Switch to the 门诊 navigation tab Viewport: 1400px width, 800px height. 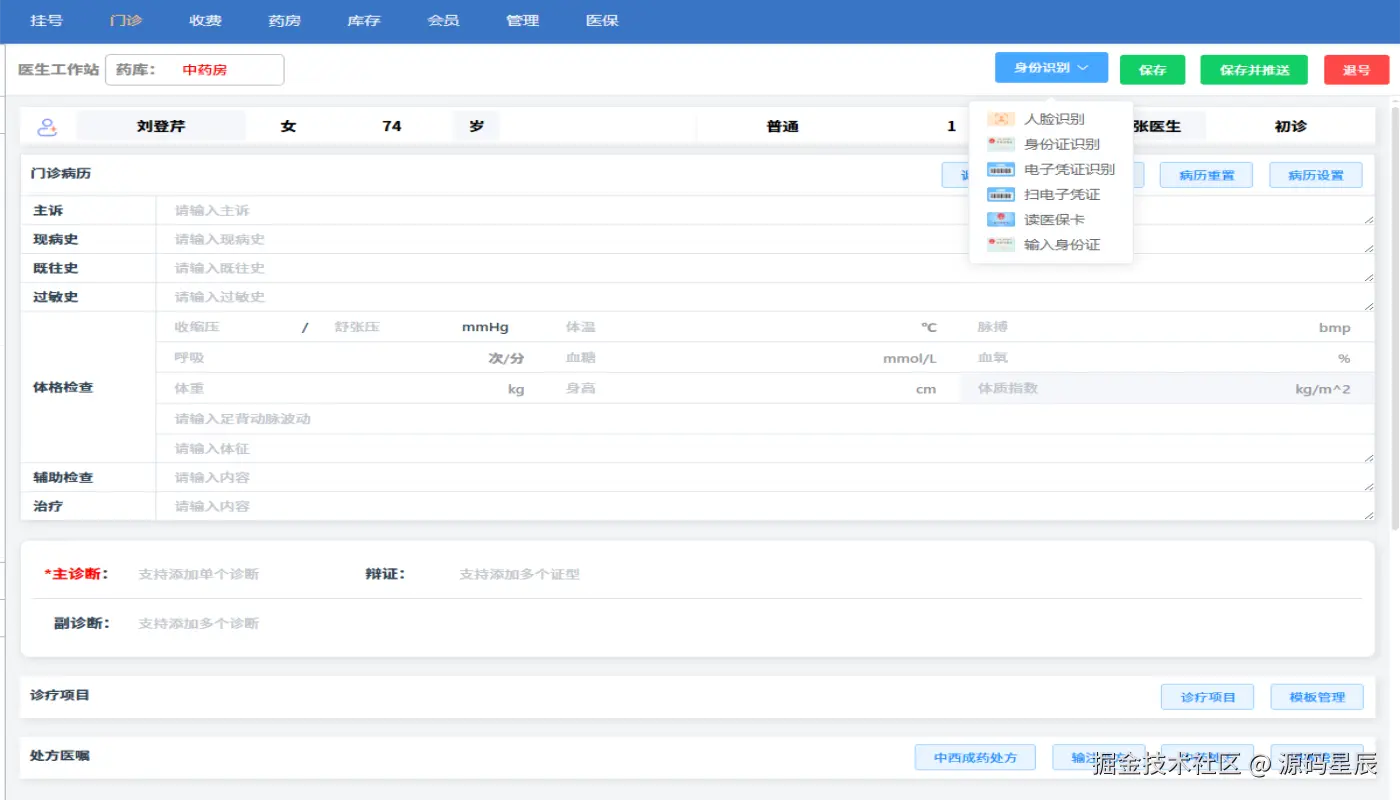coord(126,20)
